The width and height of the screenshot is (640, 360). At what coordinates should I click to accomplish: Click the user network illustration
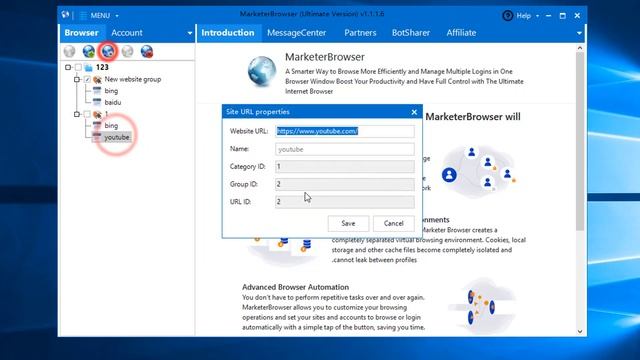pyautogui.click(x=478, y=172)
